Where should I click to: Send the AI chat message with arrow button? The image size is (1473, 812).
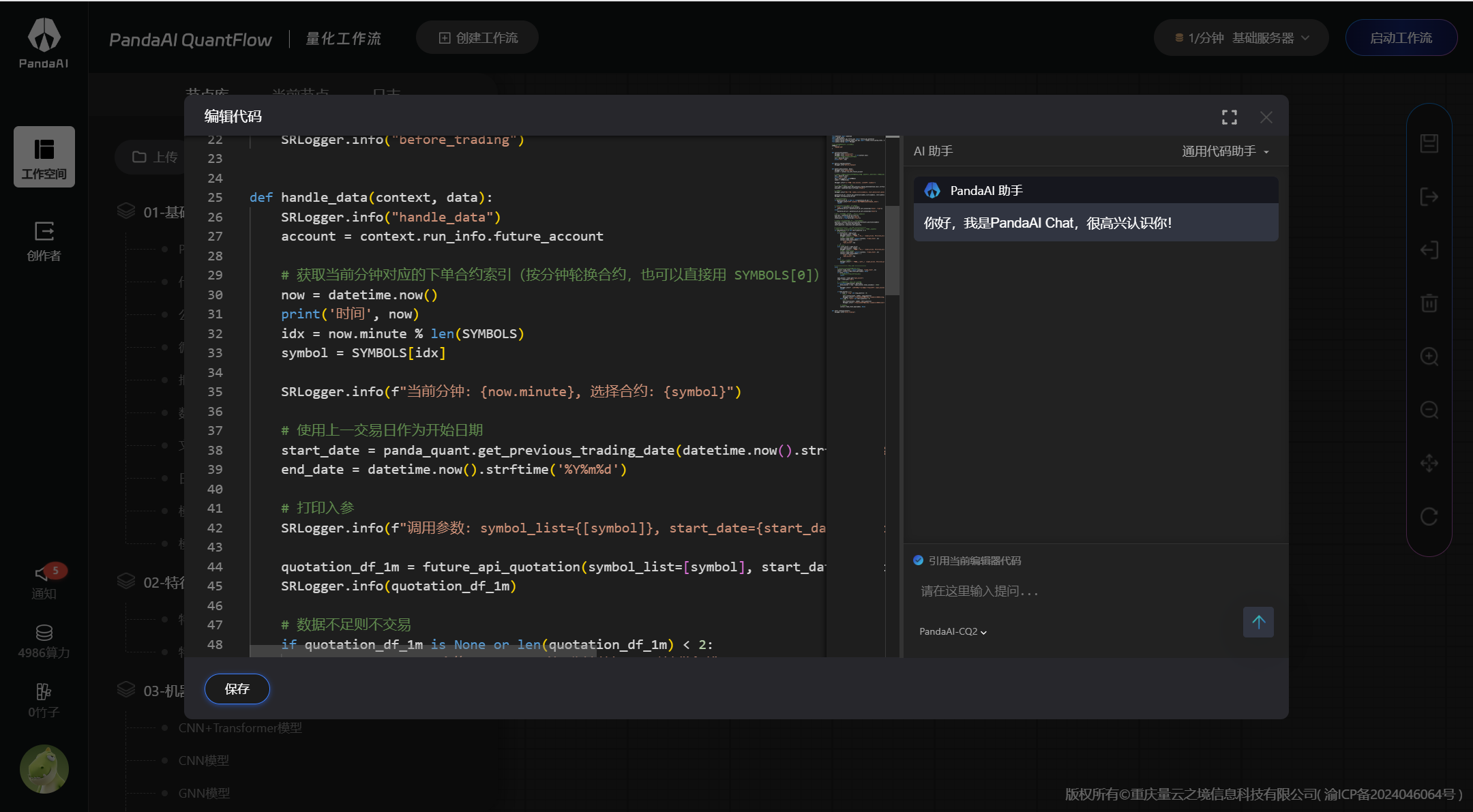[x=1258, y=622]
